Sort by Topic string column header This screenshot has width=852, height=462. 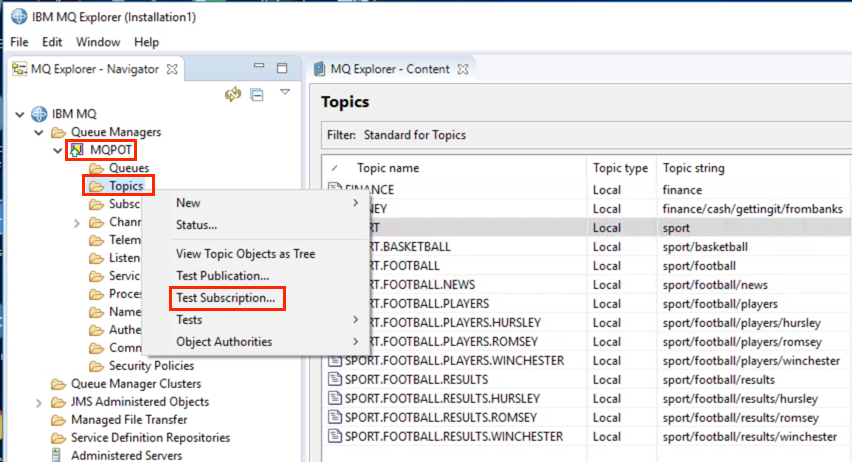point(694,168)
